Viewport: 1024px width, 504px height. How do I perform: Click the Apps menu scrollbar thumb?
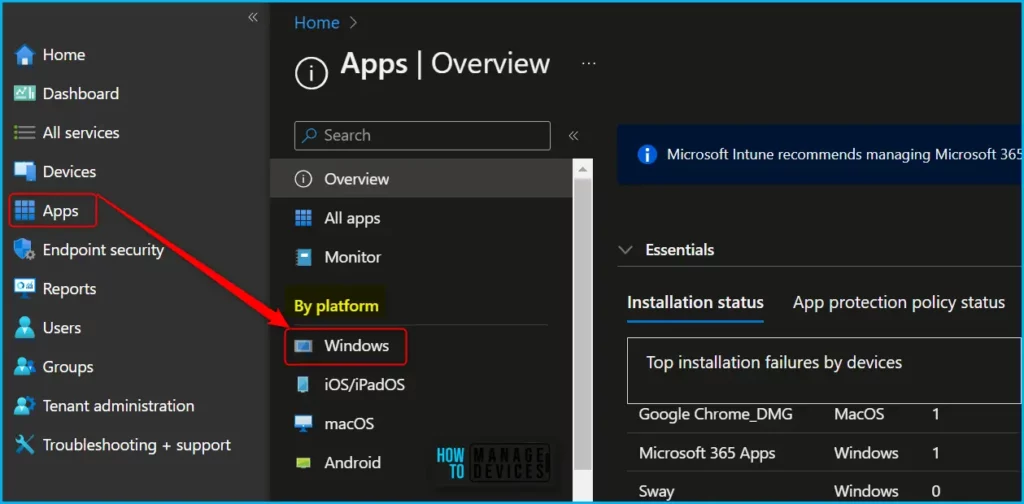click(583, 323)
